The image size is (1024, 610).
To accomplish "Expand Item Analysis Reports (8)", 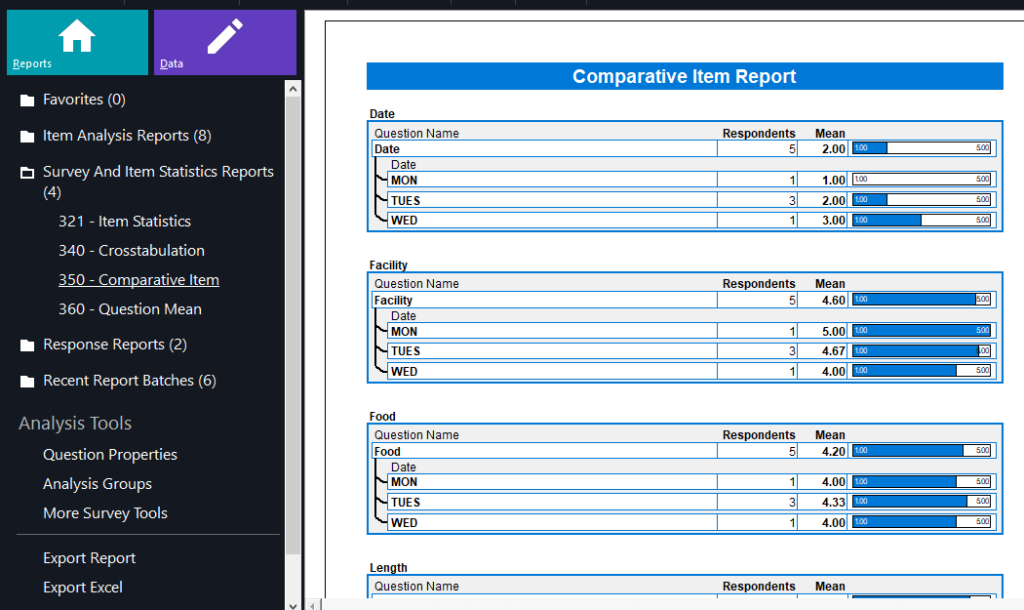I will 127,135.
